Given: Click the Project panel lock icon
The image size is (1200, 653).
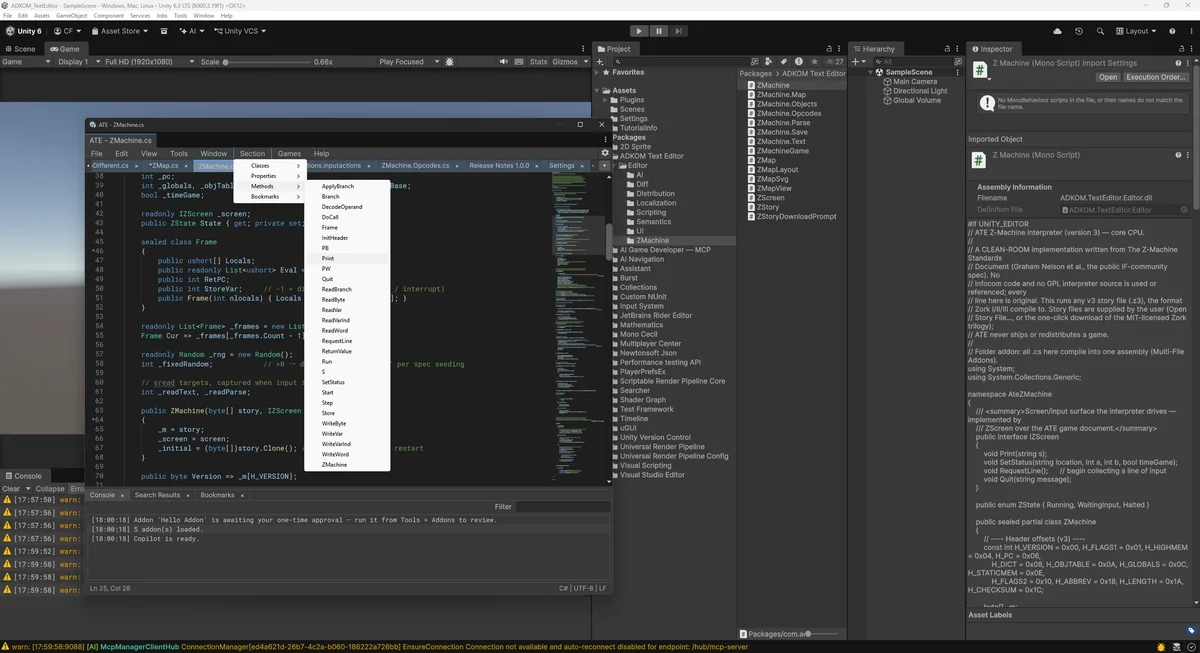Looking at the screenshot, I should pyautogui.click(x=827, y=49).
